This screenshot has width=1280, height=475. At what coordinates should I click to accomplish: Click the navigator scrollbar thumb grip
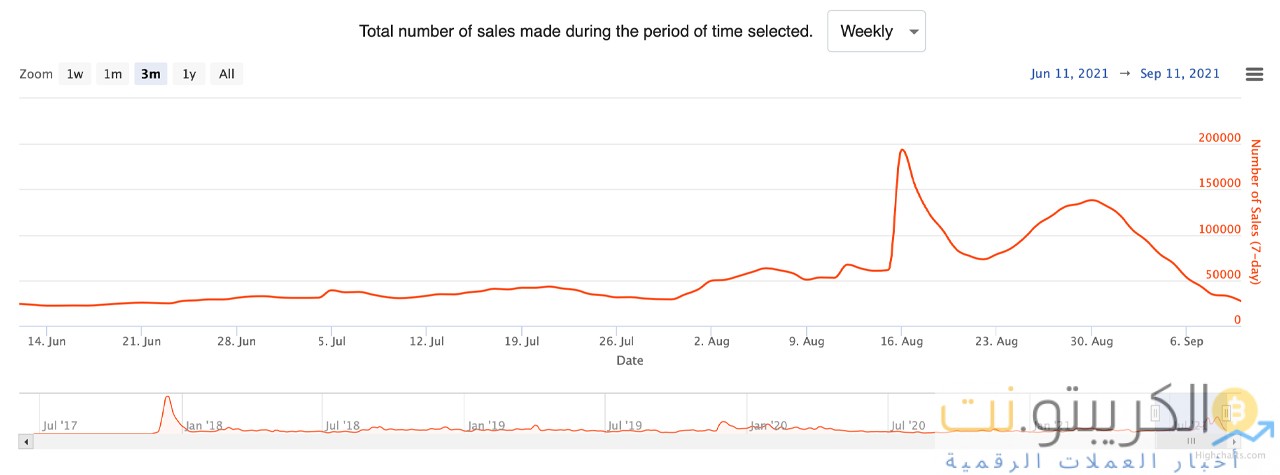[x=1191, y=440]
